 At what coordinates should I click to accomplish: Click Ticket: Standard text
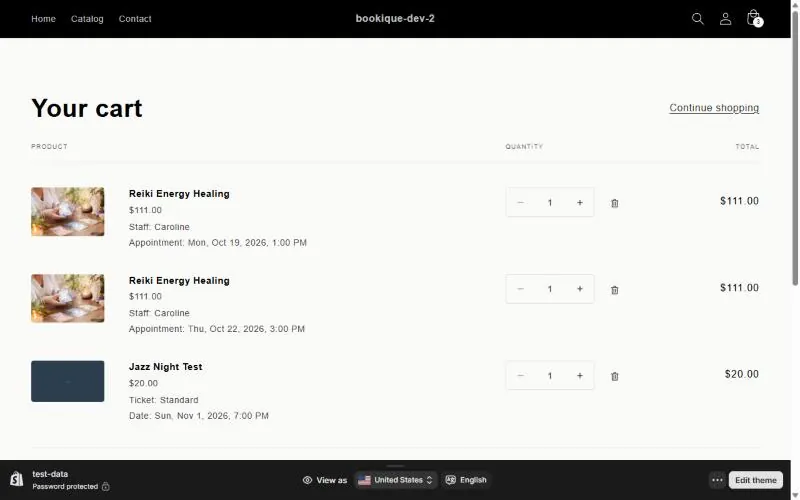click(164, 400)
